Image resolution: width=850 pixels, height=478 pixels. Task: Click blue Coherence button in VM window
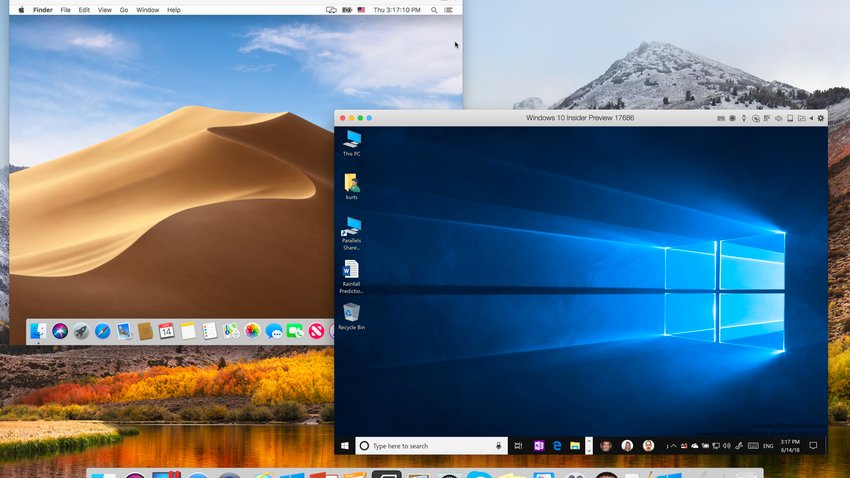[x=369, y=118]
